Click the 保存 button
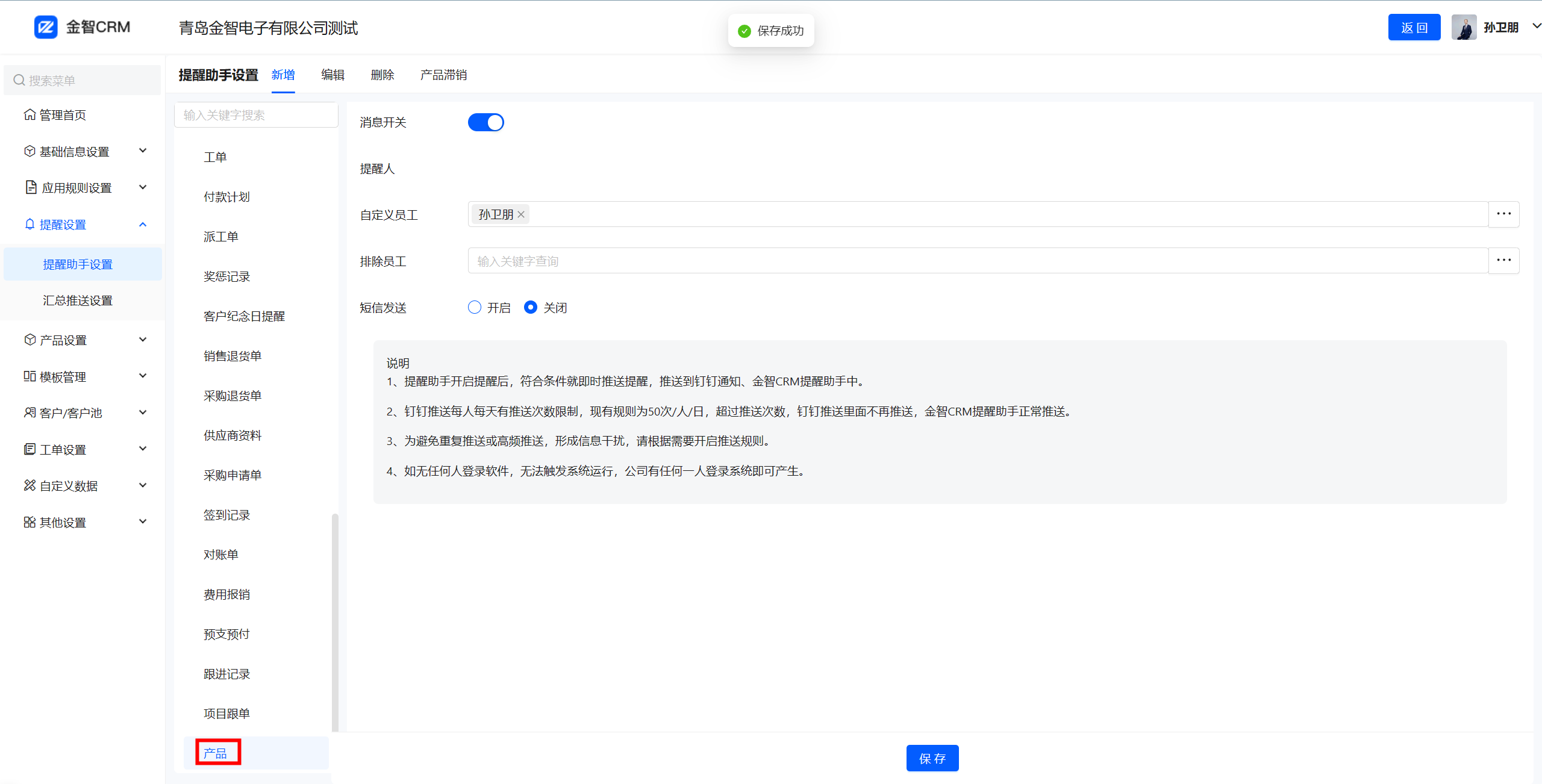The width and height of the screenshot is (1542, 784). point(932,758)
